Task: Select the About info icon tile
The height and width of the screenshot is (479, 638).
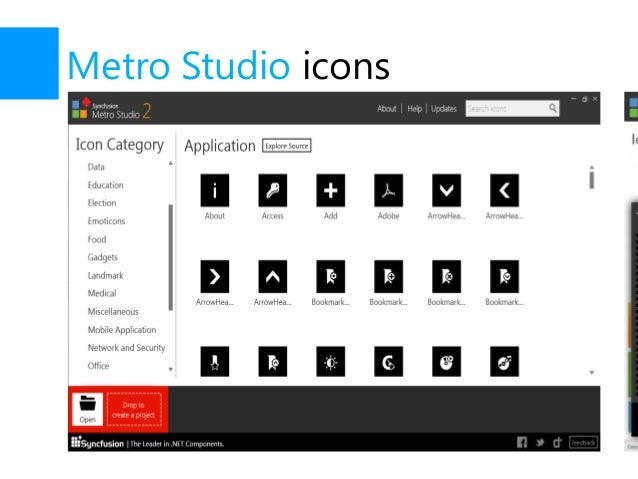Action: pyautogui.click(x=214, y=190)
